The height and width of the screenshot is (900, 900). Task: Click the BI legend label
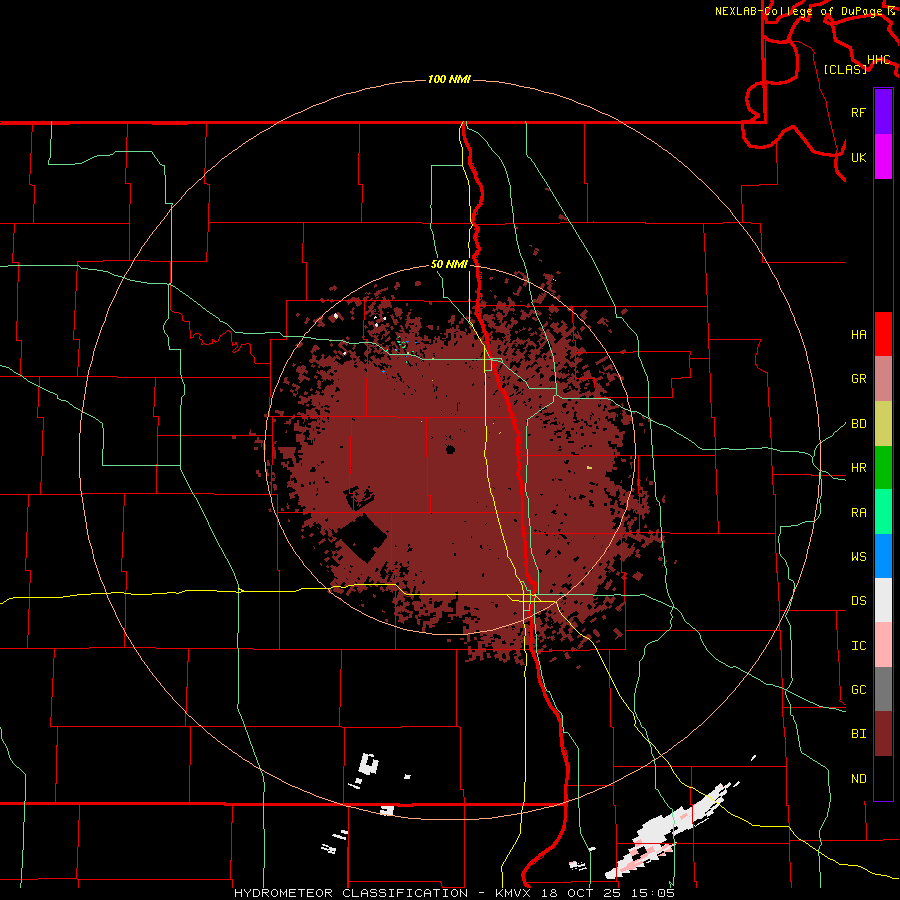pyautogui.click(x=858, y=734)
